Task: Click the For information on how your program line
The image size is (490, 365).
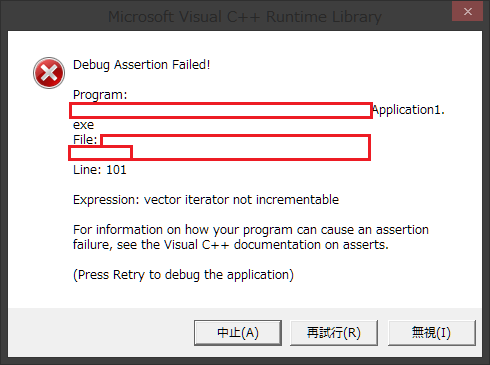Action: [x=251, y=230]
